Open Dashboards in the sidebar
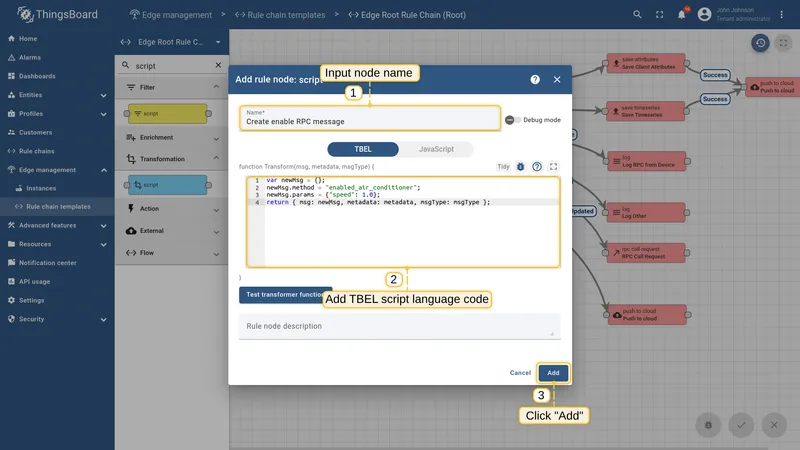This screenshot has width=800, height=450. tap(57, 76)
